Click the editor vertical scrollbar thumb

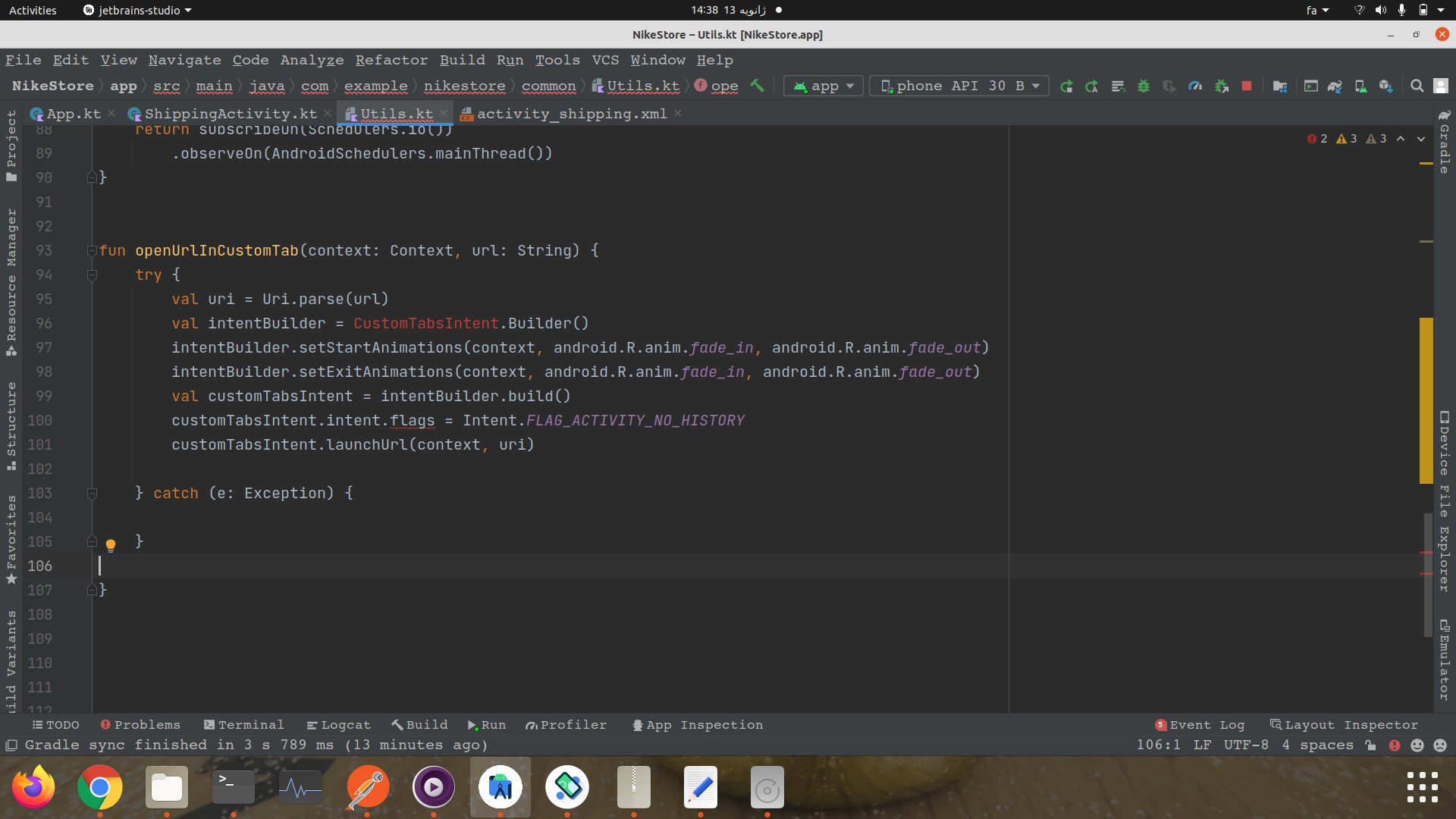pos(1426,574)
